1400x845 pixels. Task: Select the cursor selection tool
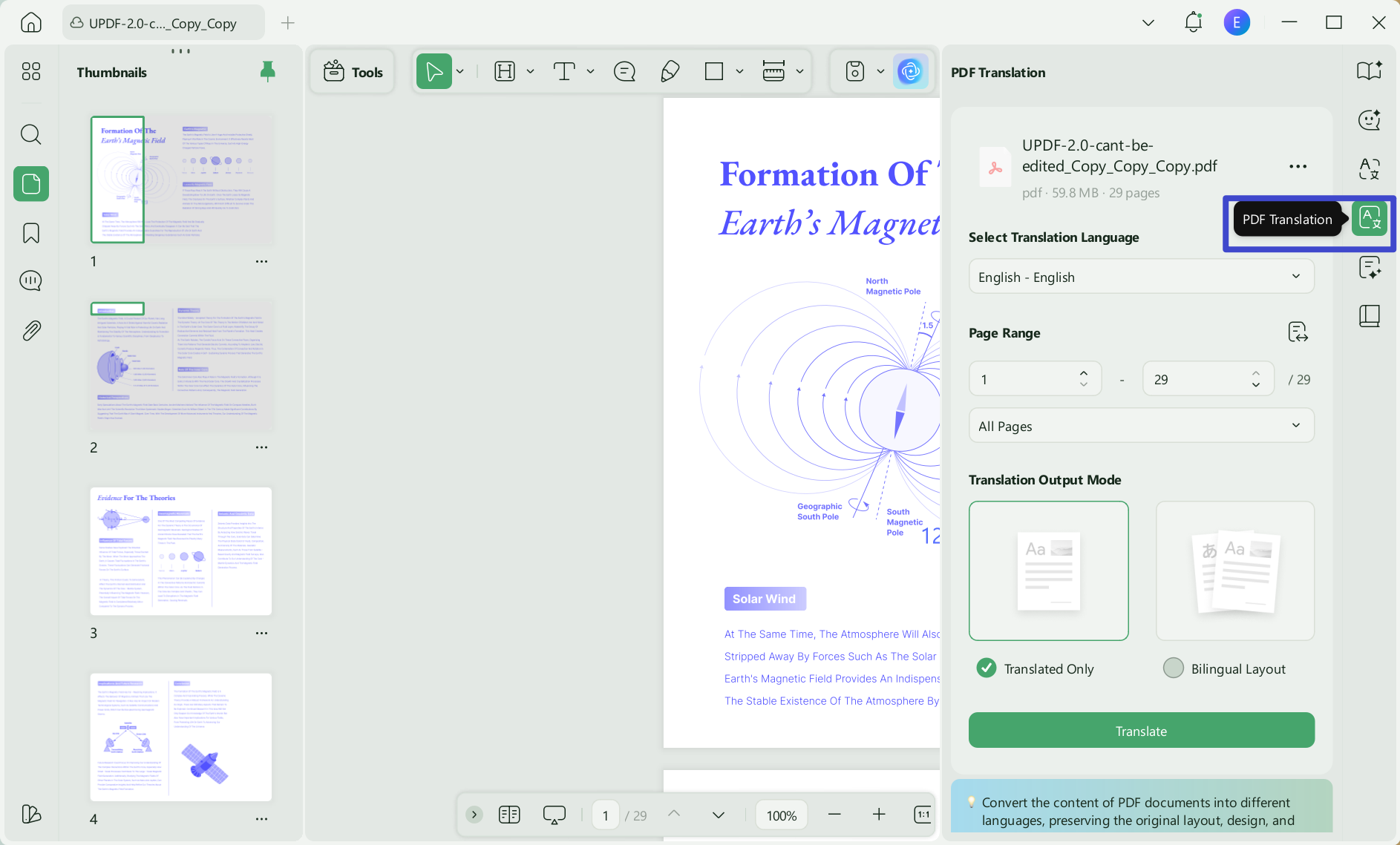(x=434, y=72)
